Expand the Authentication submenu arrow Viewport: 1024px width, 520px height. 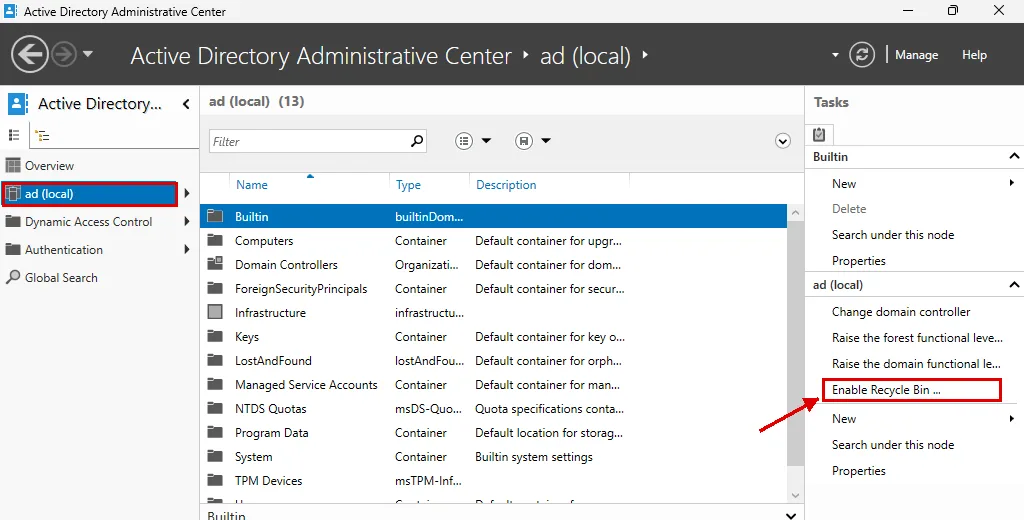(187, 249)
